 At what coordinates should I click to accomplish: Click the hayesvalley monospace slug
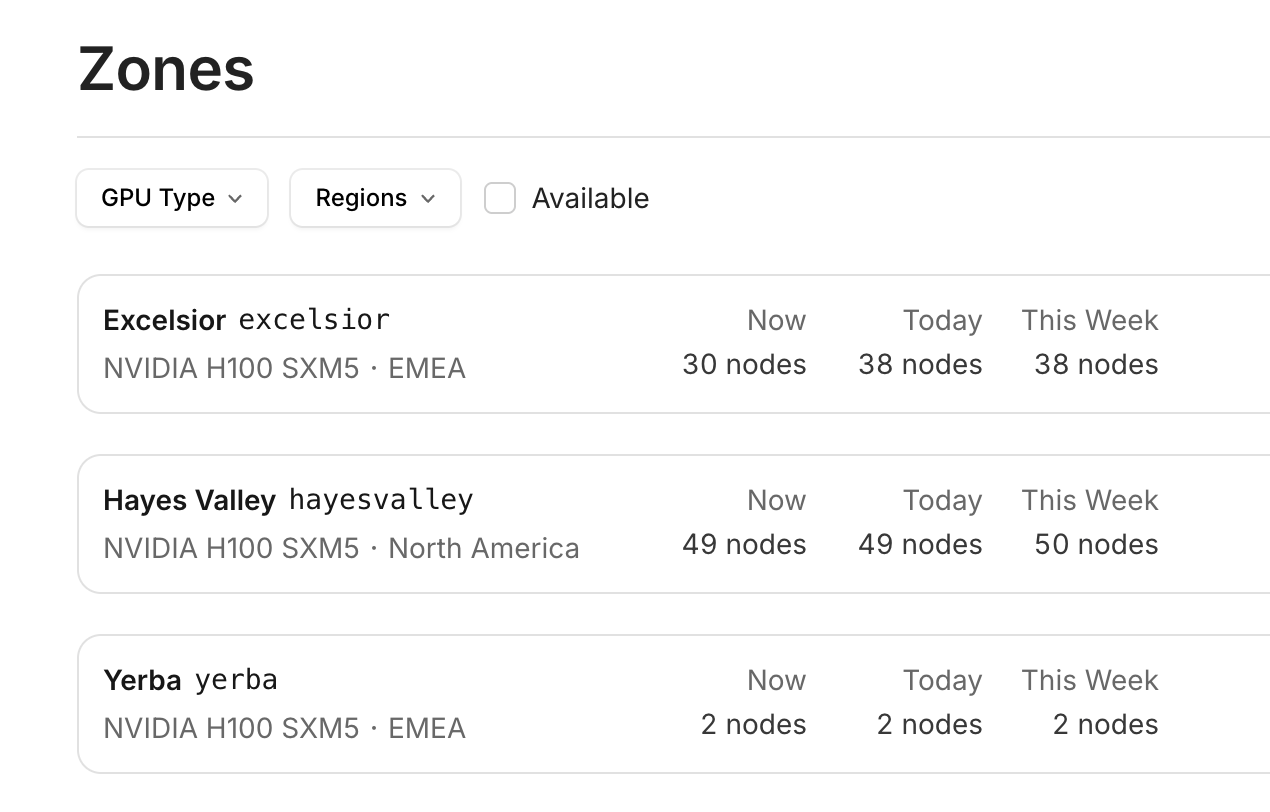pyautogui.click(x=381, y=500)
